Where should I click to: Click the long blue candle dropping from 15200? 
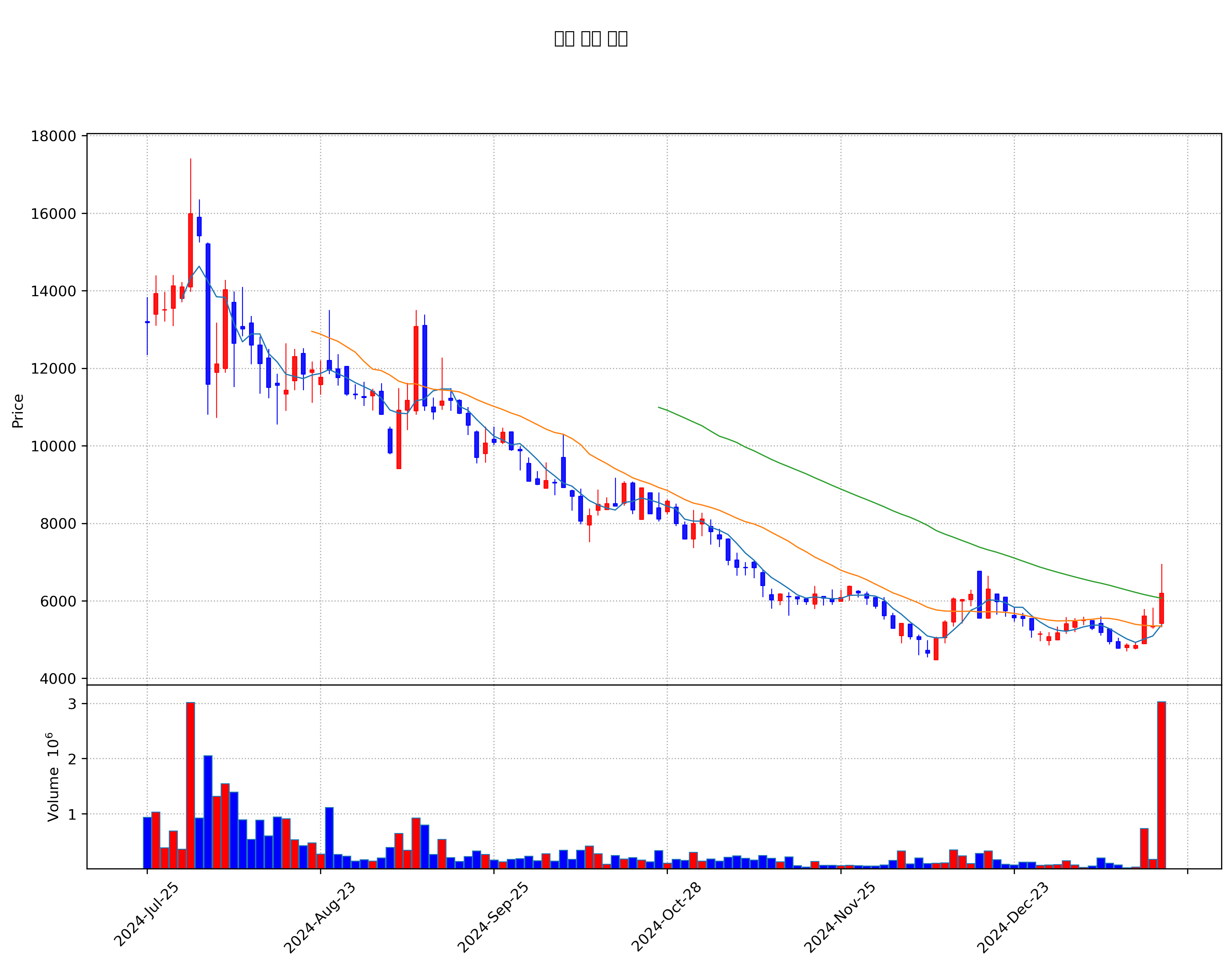tap(208, 314)
